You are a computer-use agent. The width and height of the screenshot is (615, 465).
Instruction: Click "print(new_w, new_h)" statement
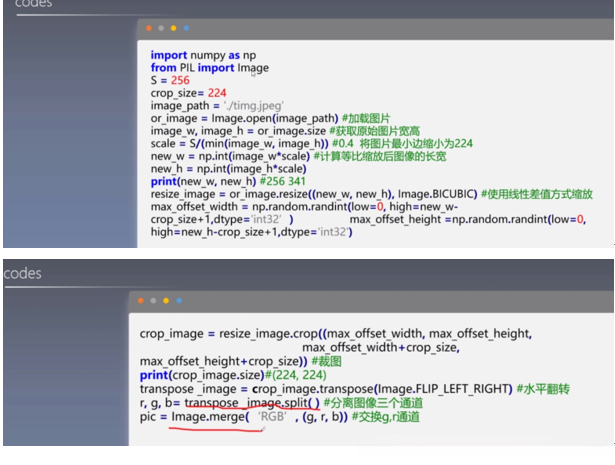203,182
